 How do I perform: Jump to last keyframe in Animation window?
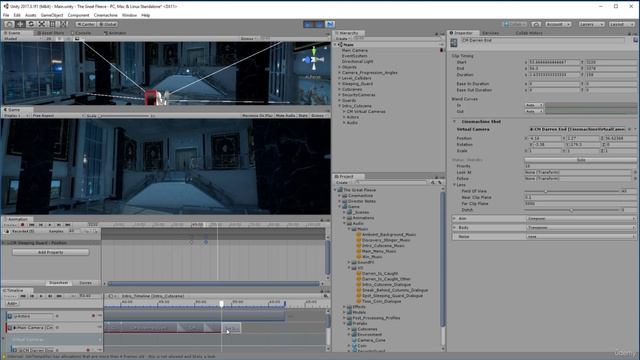[x=68, y=225]
